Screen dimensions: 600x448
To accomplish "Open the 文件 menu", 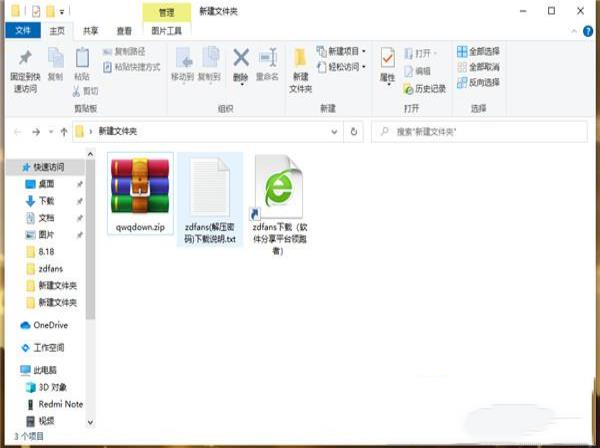I will point(21,31).
